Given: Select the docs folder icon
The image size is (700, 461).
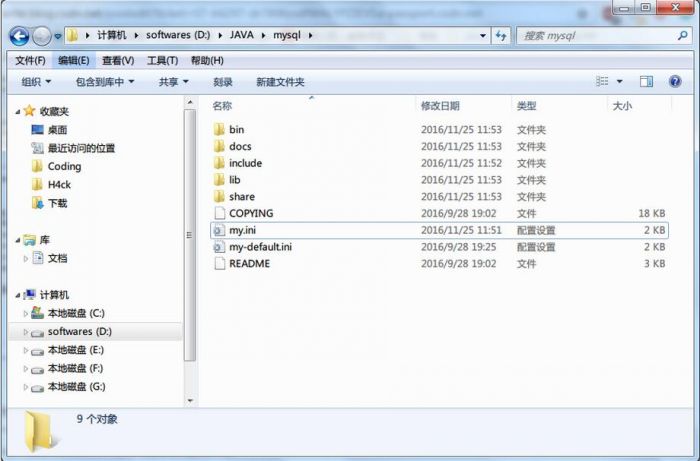Looking at the screenshot, I should click(x=219, y=146).
